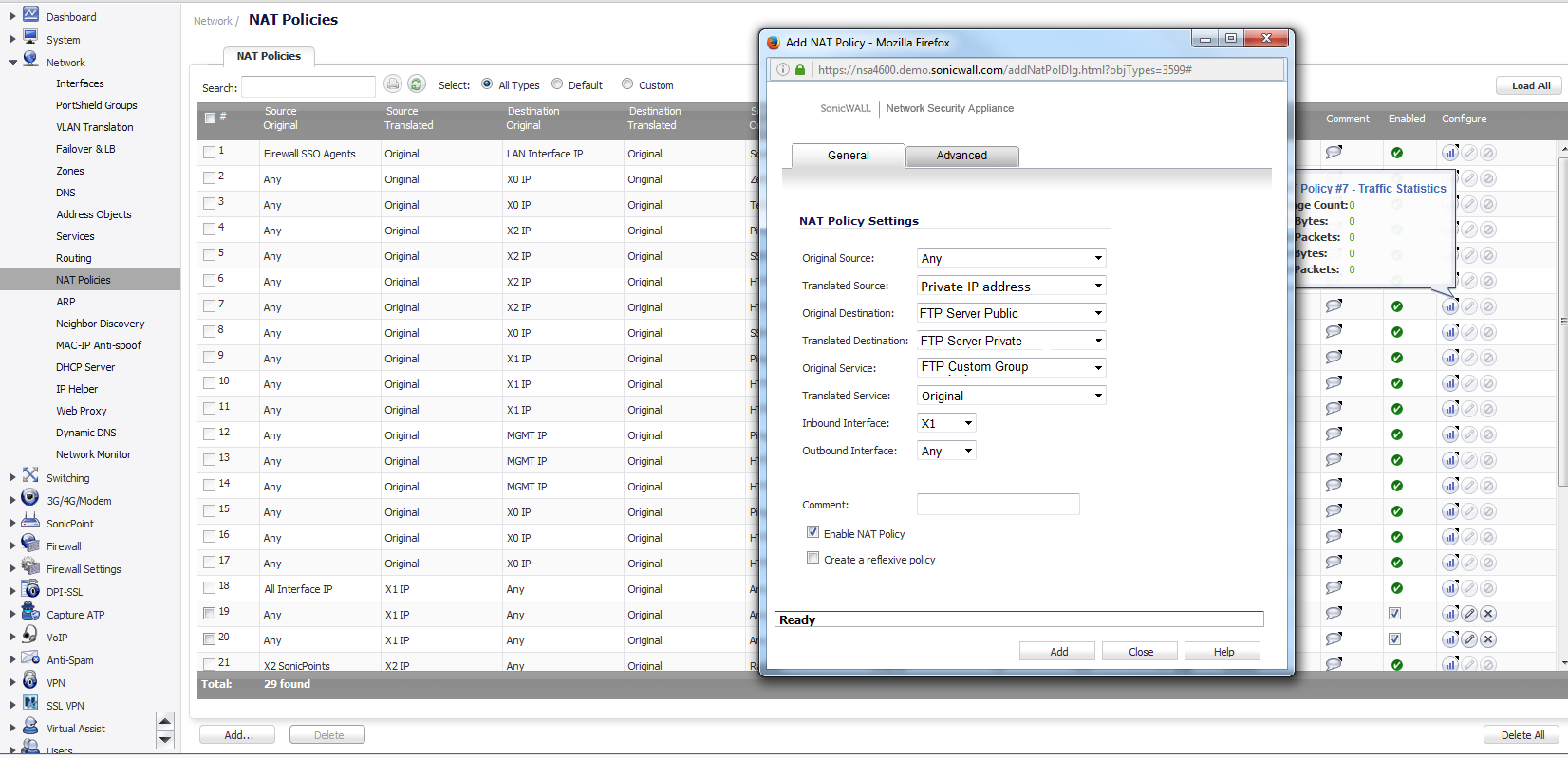Click into the Search input field
The width and height of the screenshot is (1568, 758).
click(308, 86)
